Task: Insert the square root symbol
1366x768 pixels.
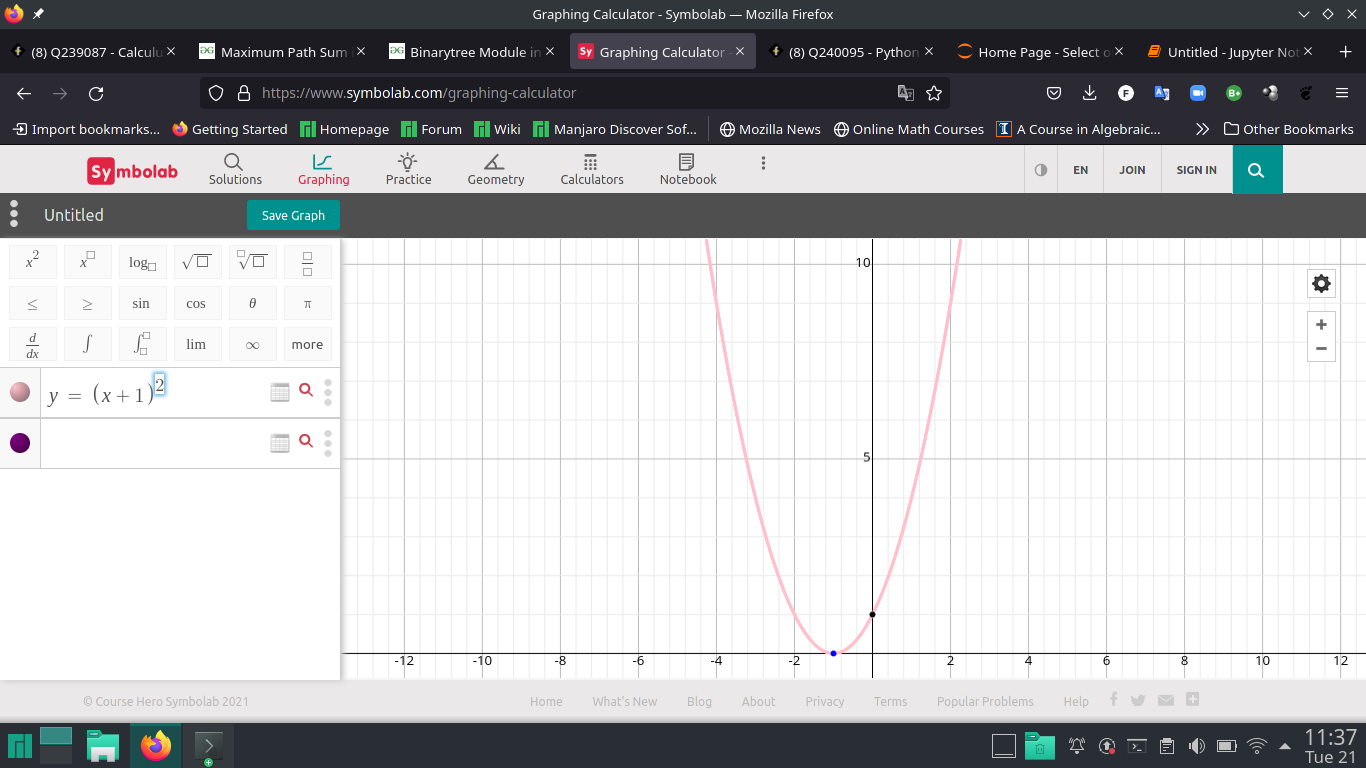Action: tap(196, 262)
